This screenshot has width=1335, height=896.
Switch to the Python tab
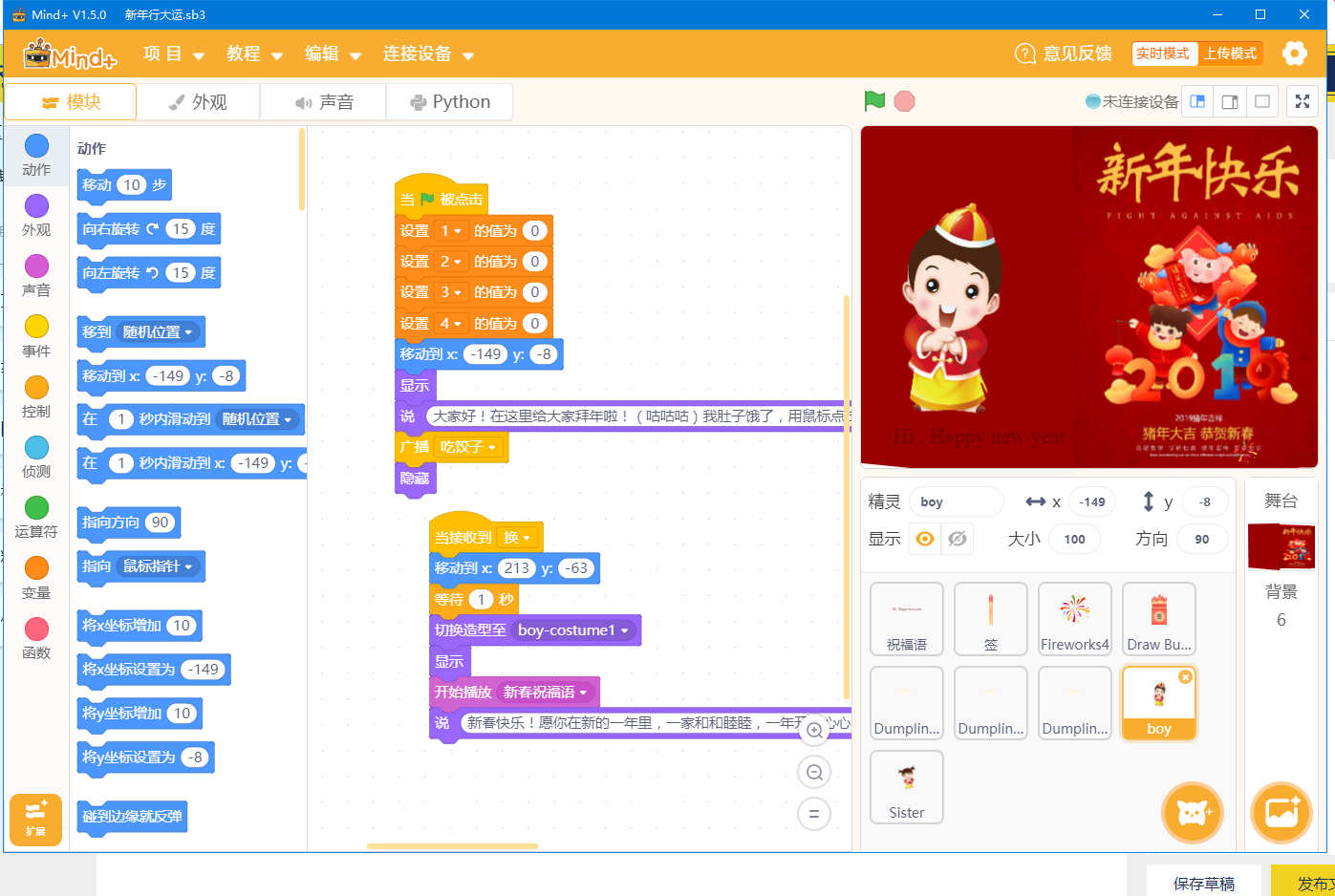point(450,102)
